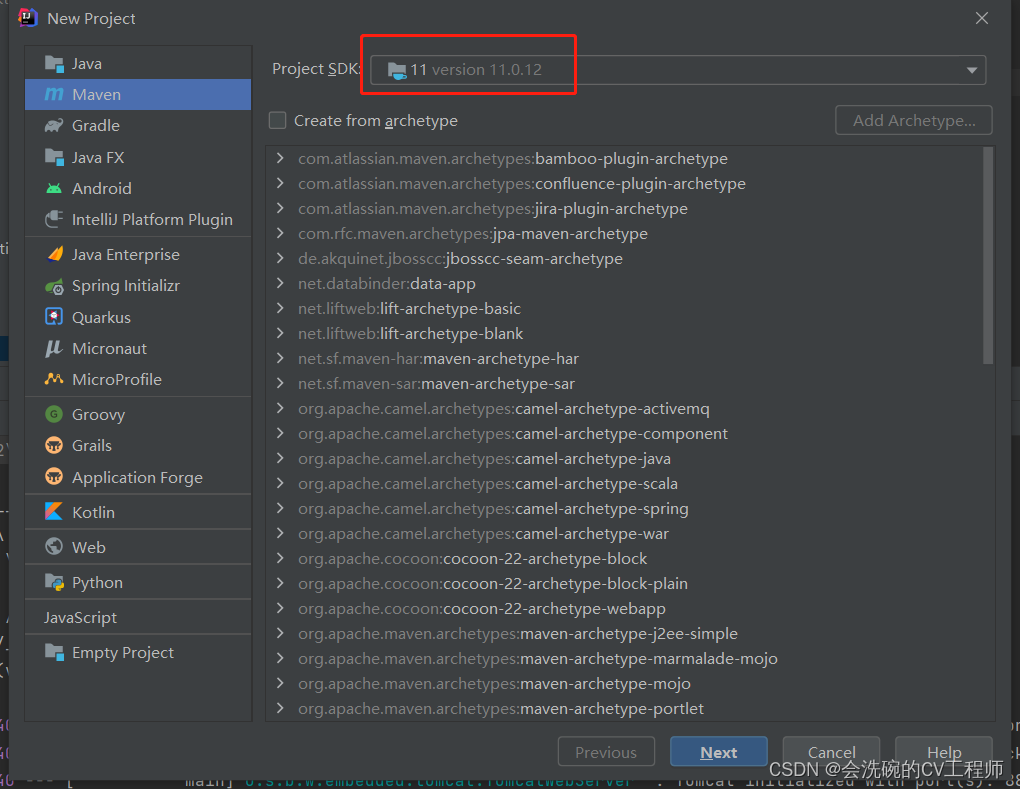1020x789 pixels.
Task: Choose Quarkus project type
Action: click(x=138, y=317)
